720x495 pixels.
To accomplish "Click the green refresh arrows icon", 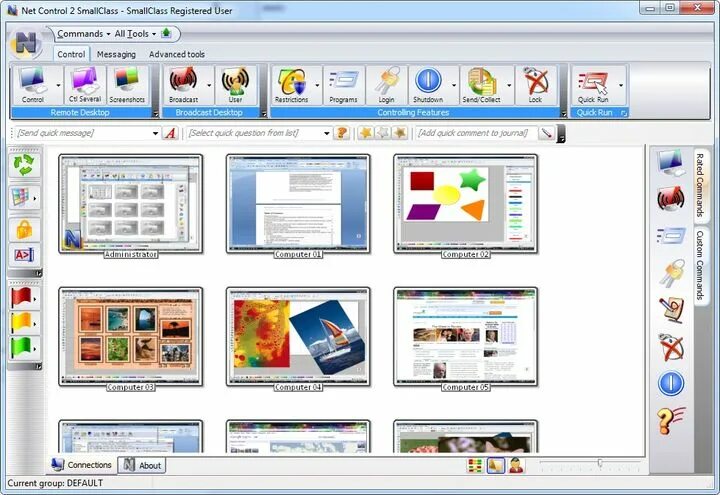I will pyautogui.click(x=24, y=165).
